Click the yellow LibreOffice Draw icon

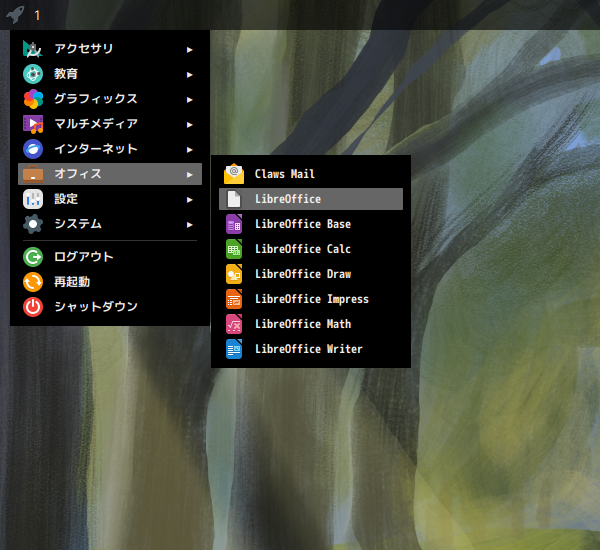coord(234,274)
